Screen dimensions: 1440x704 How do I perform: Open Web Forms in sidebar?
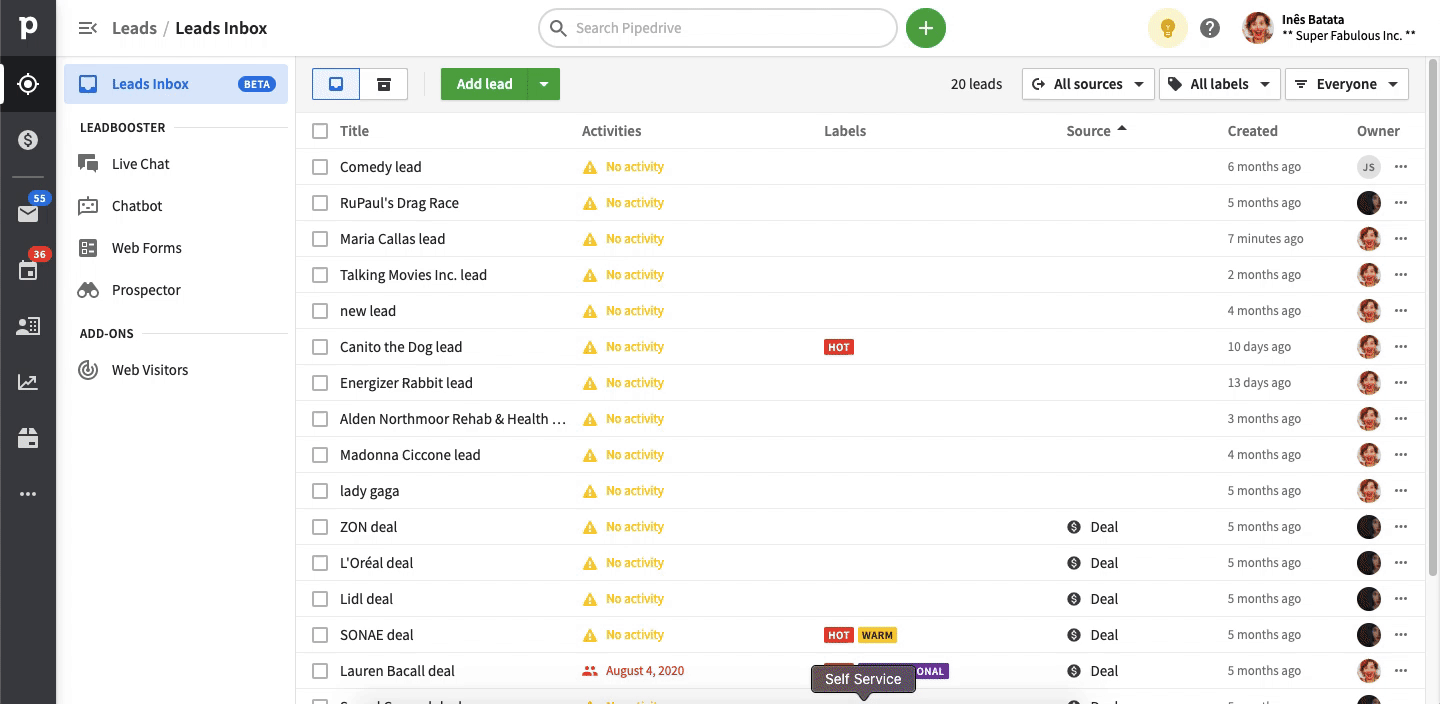tap(147, 248)
